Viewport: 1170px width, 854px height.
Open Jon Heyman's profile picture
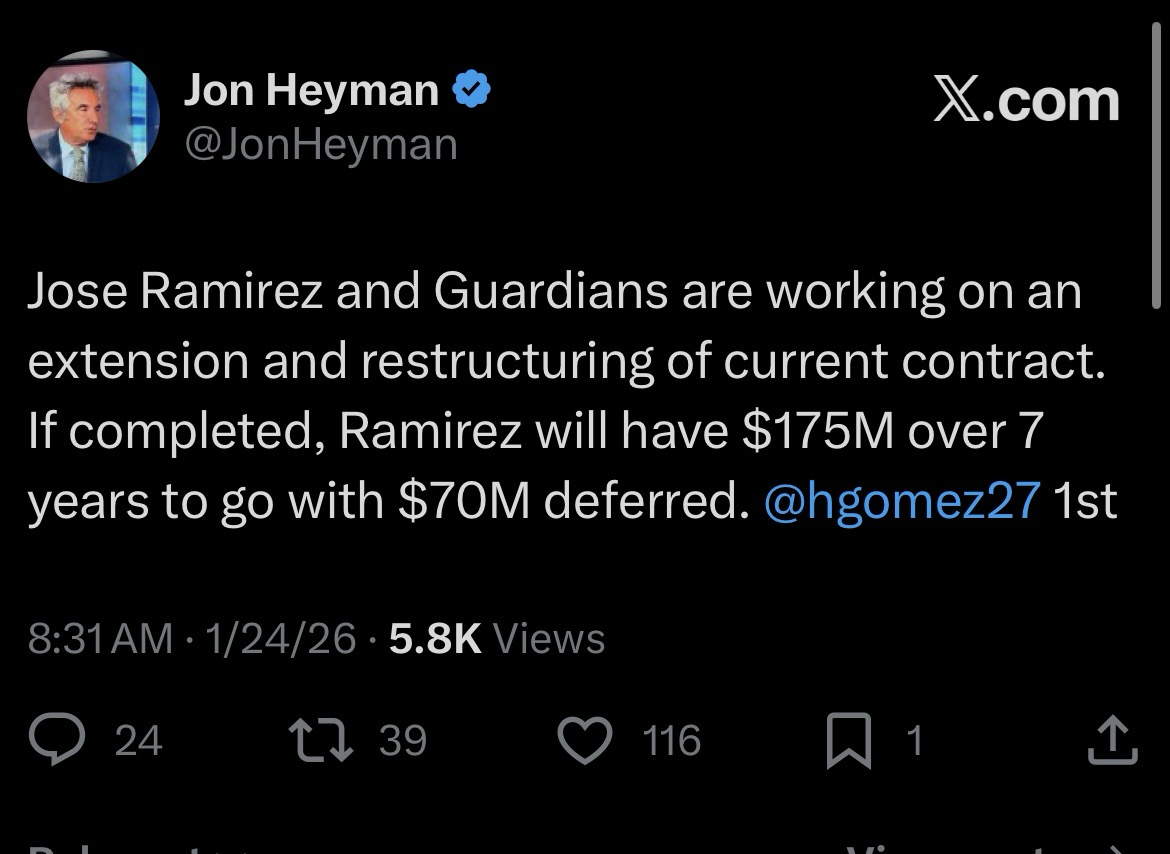click(93, 117)
